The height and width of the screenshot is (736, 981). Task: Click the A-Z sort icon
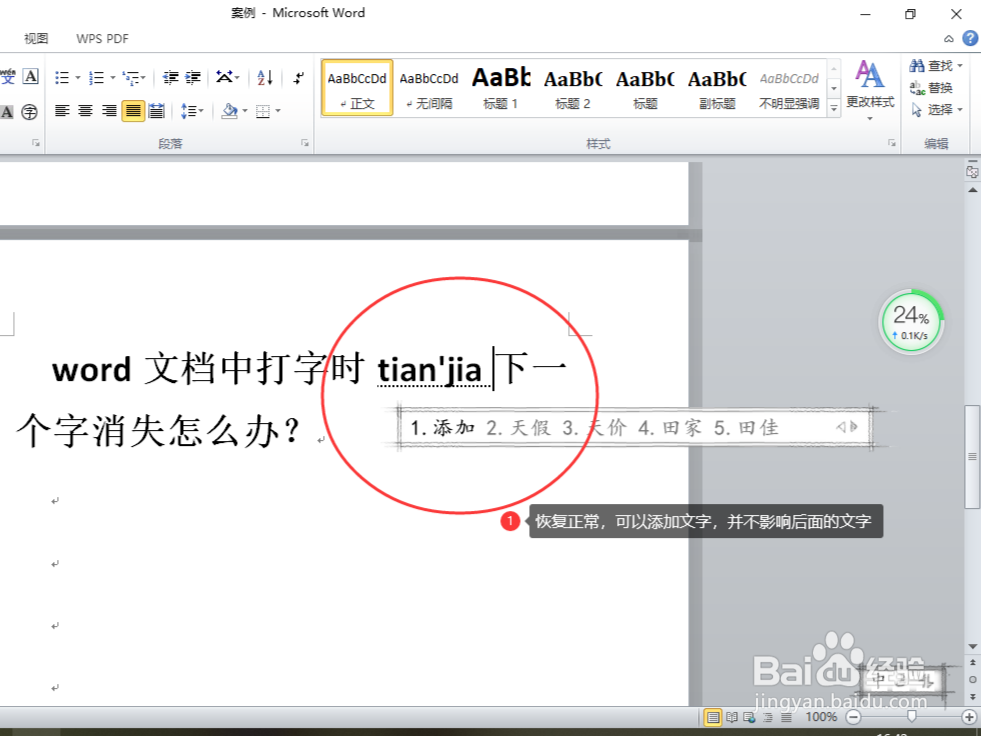[265, 78]
